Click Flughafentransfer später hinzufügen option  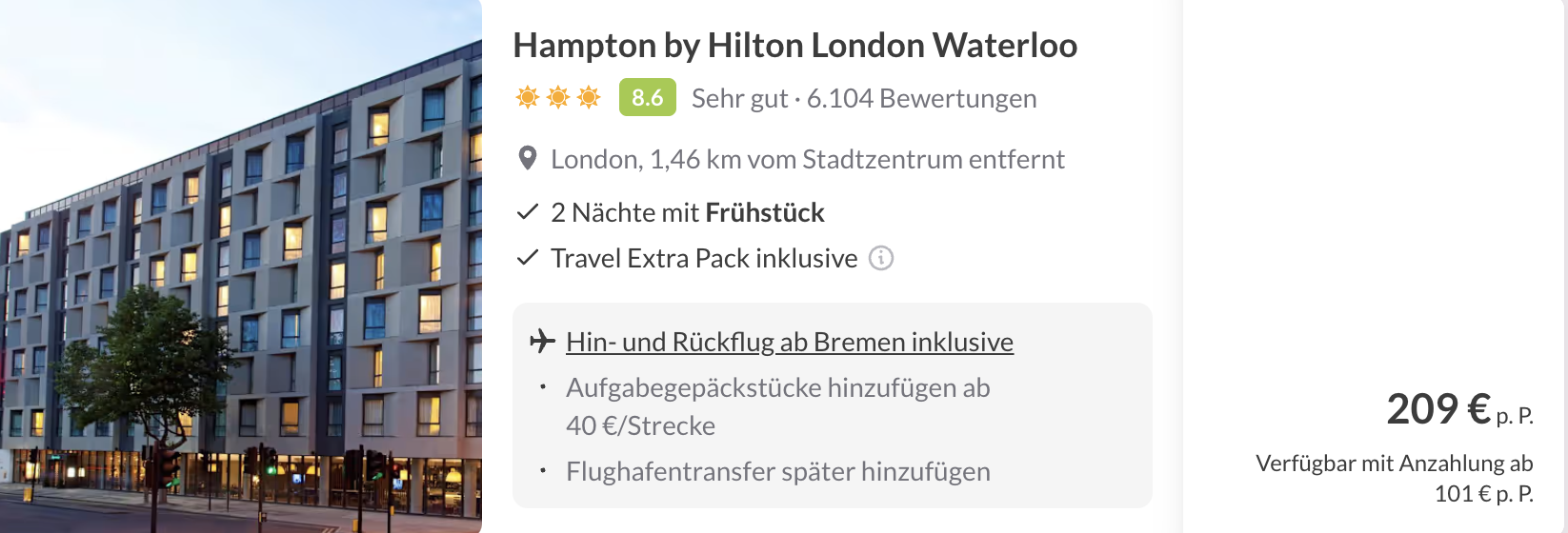[777, 471]
